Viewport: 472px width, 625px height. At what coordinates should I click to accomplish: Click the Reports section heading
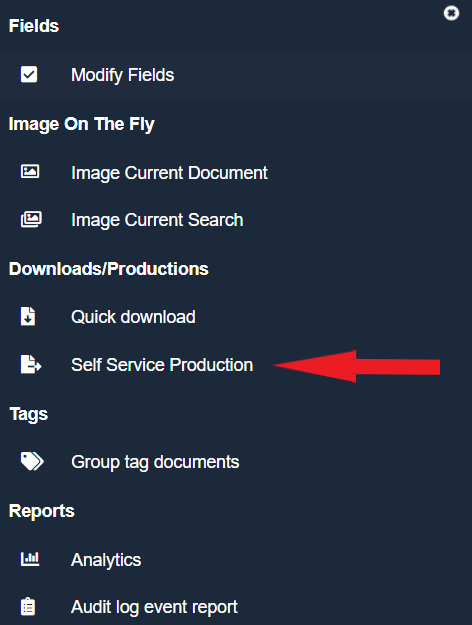point(41,511)
